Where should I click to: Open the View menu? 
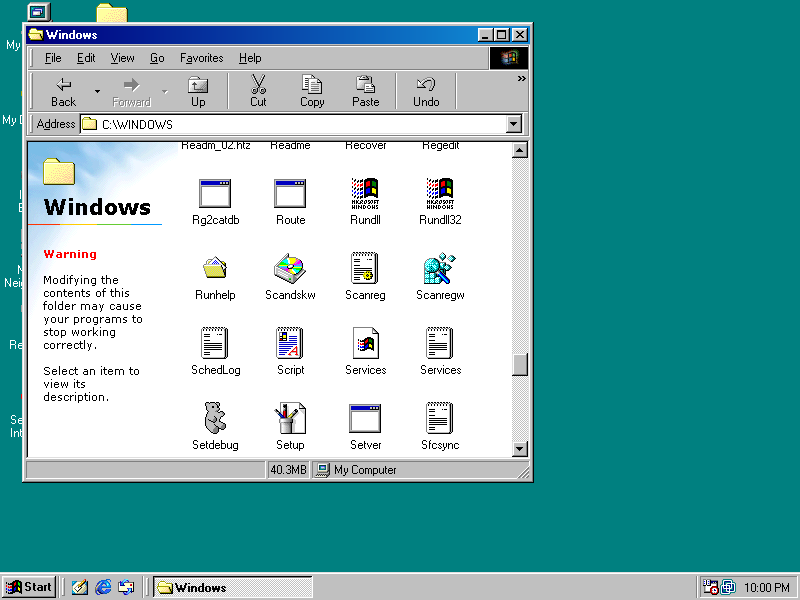122,57
